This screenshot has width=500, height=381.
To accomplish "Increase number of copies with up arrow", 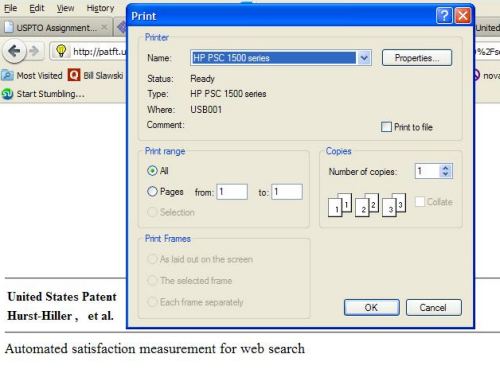I will click(446, 168).
